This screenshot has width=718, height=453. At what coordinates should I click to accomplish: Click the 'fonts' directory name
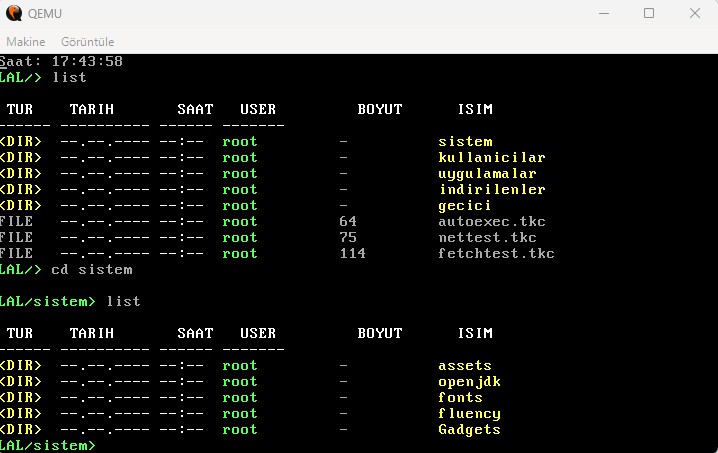(460, 398)
